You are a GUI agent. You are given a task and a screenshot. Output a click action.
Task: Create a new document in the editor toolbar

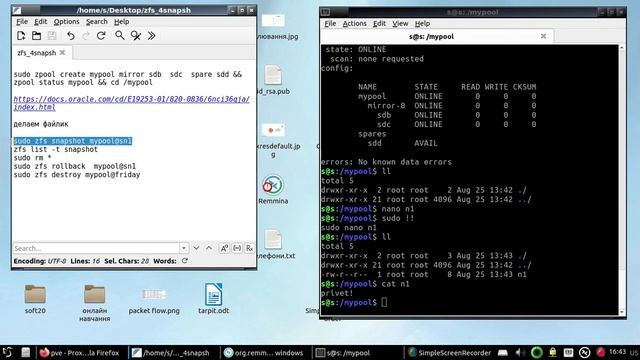[x=21, y=36]
